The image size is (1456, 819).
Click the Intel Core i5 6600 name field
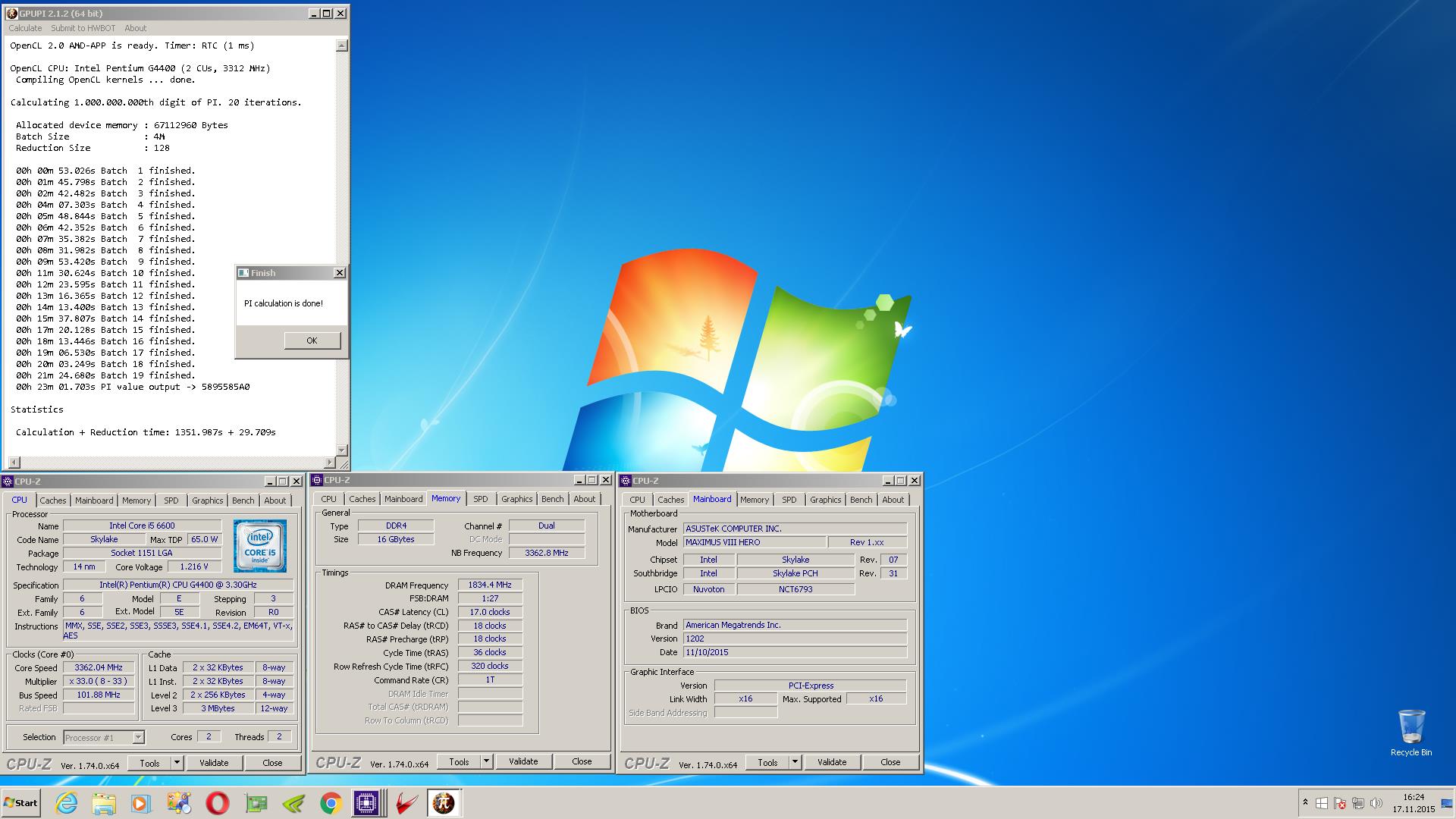point(142,526)
